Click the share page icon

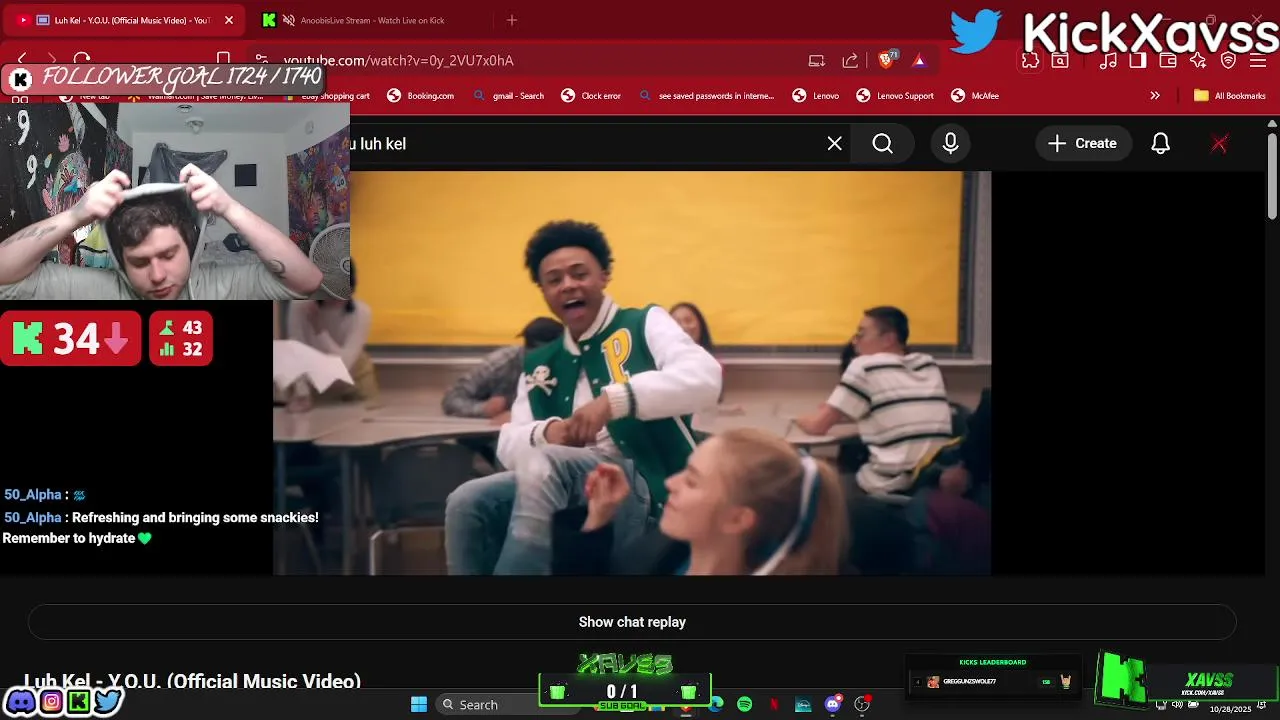click(850, 61)
